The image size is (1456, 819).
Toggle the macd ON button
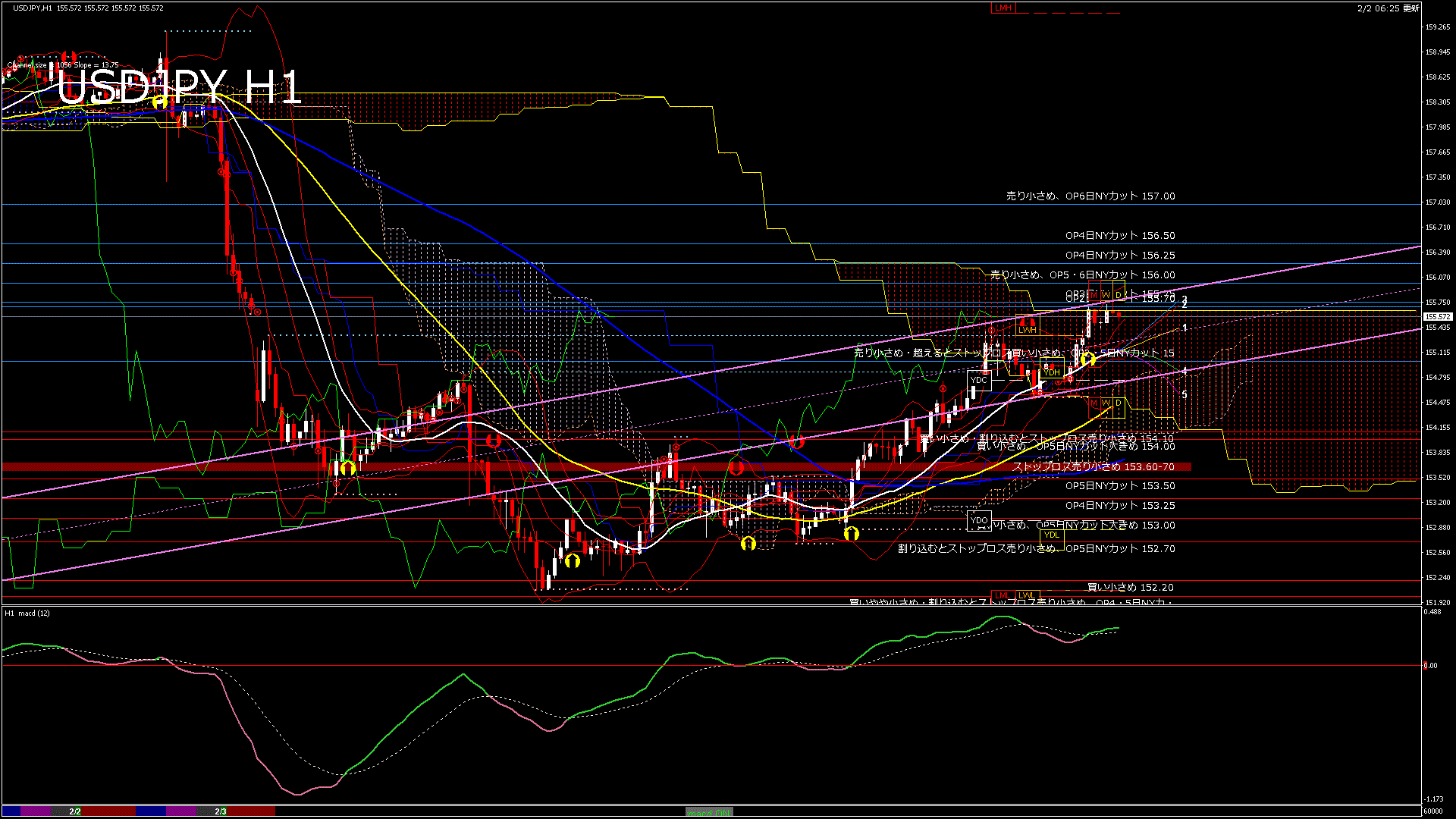709,812
